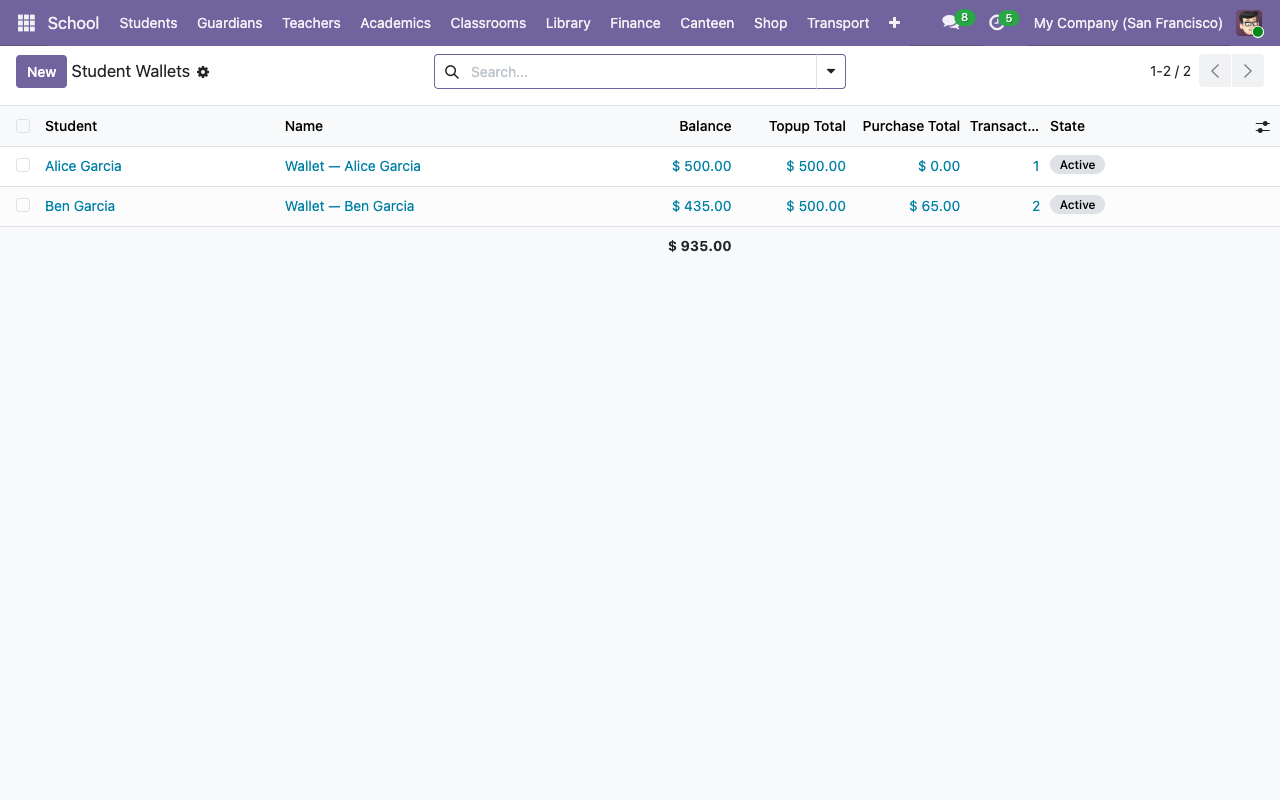Click the $ 935.00 balance total

point(700,246)
